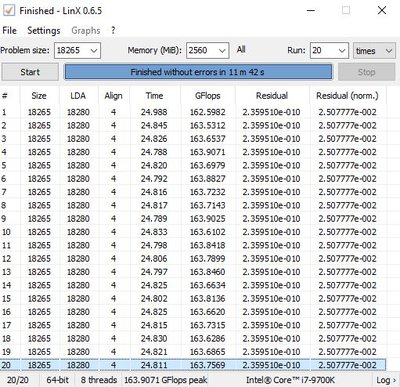Open the Log panel in status bar

(x=386, y=380)
